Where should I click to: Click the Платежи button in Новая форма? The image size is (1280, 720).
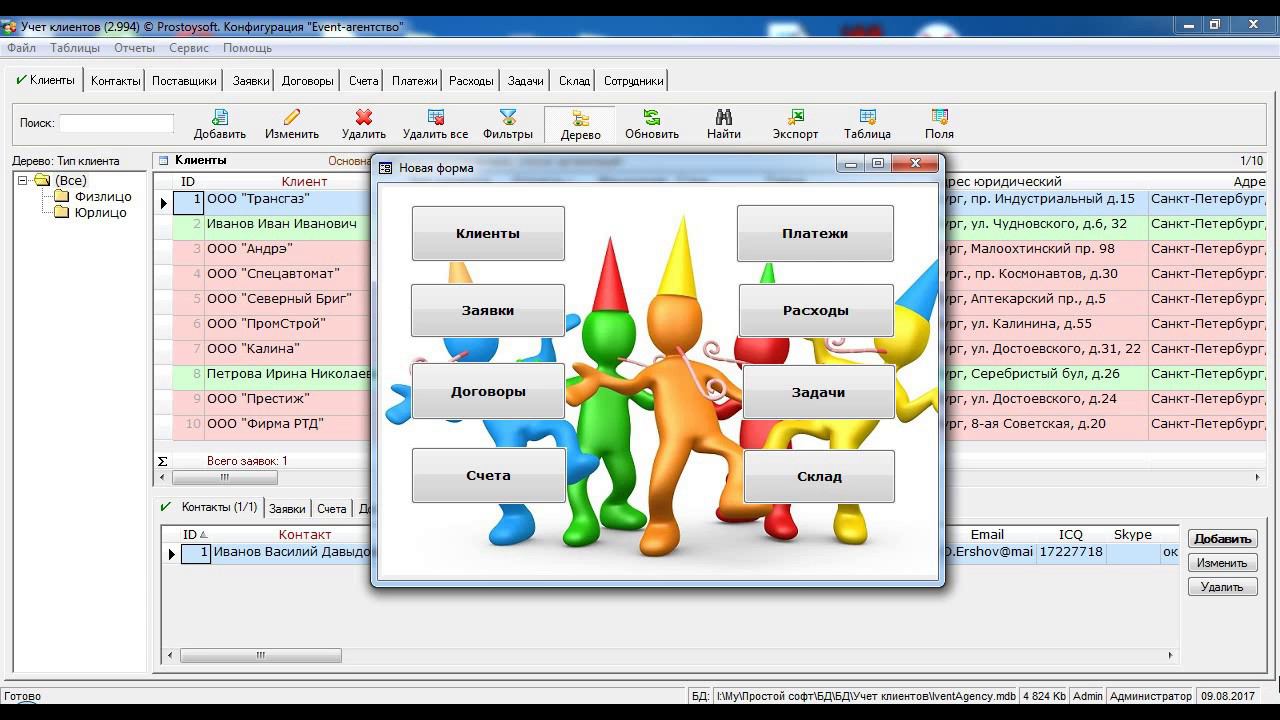tap(815, 233)
